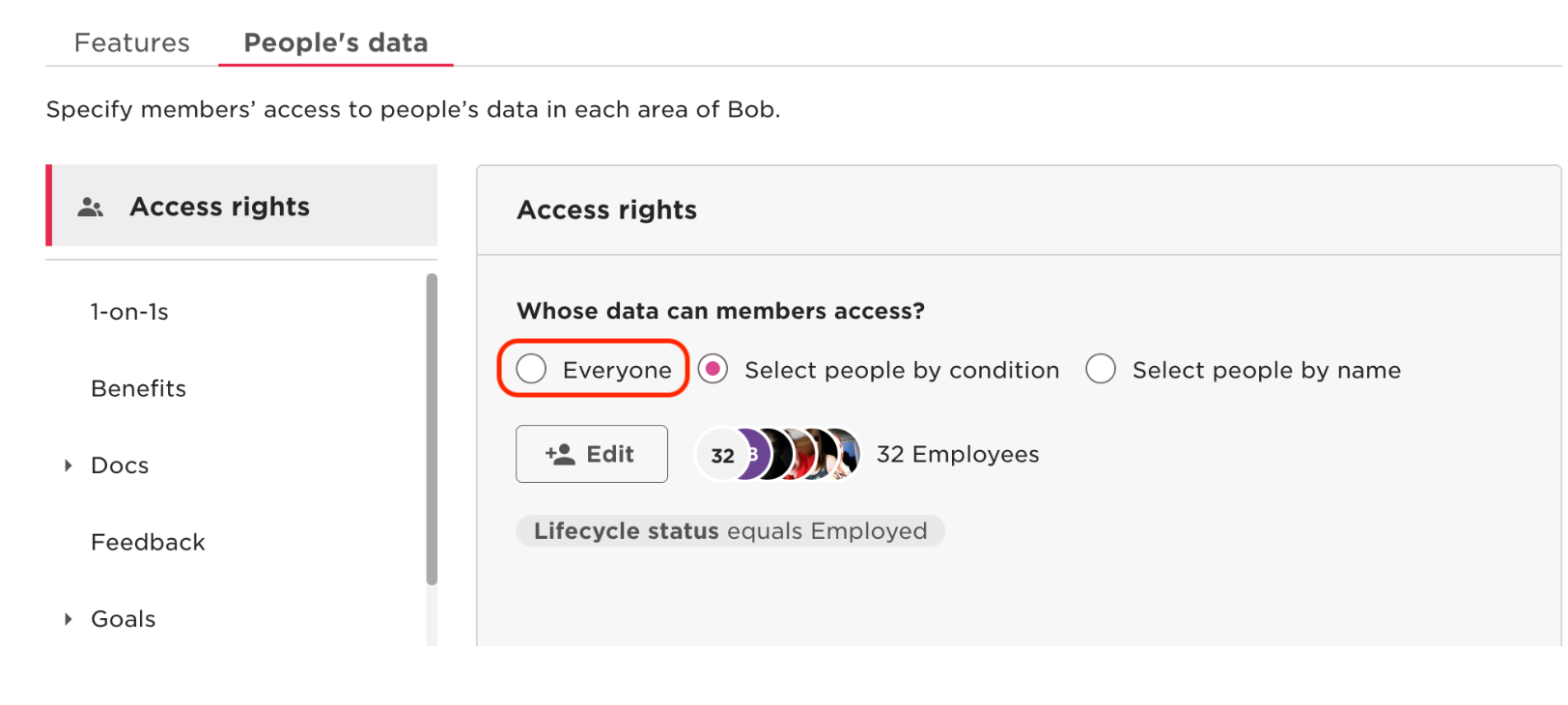Choose Select people by condition radio
1568x705 pixels.
click(714, 369)
